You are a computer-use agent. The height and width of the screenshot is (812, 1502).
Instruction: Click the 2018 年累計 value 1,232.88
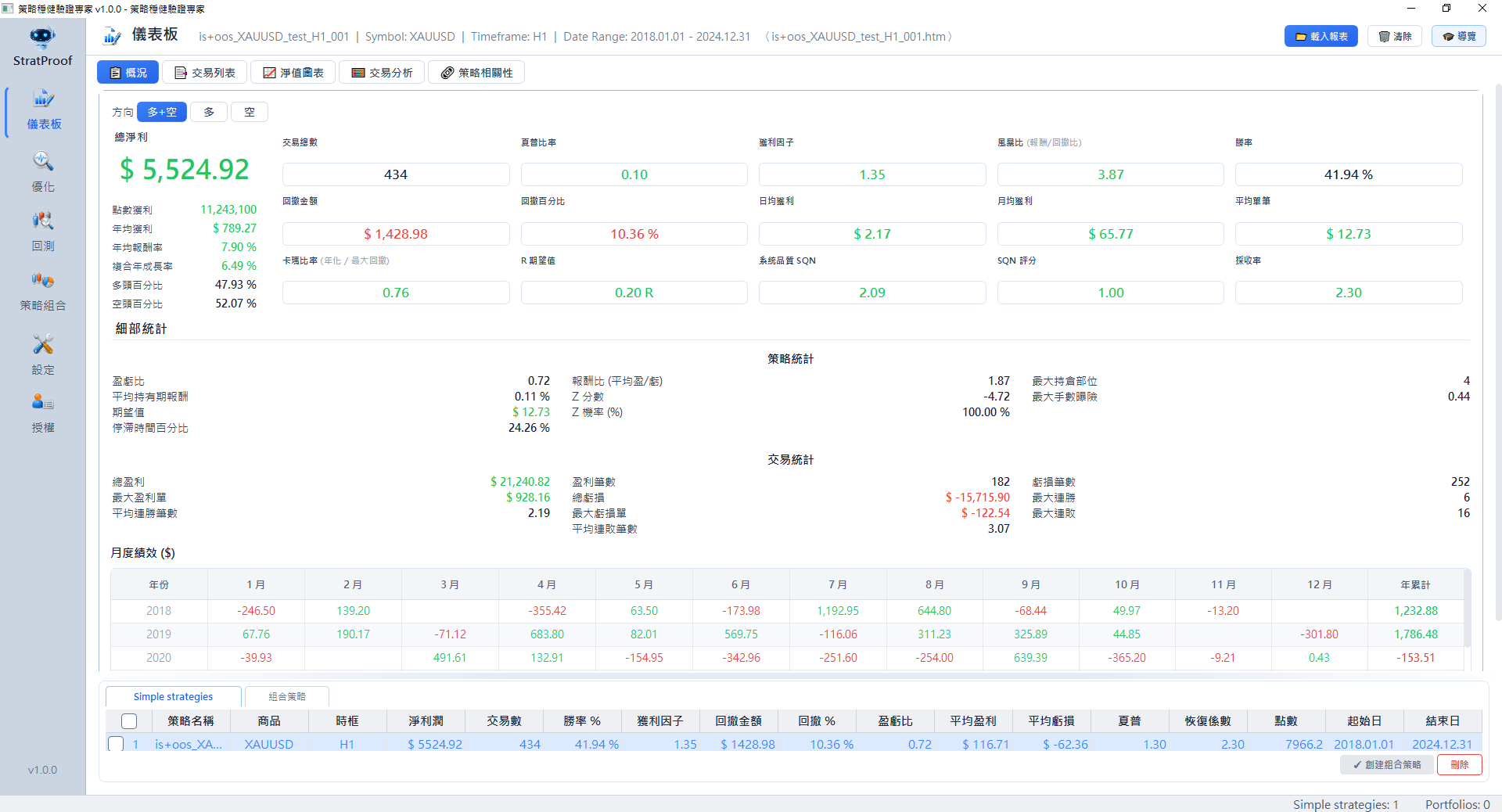[x=1416, y=611]
